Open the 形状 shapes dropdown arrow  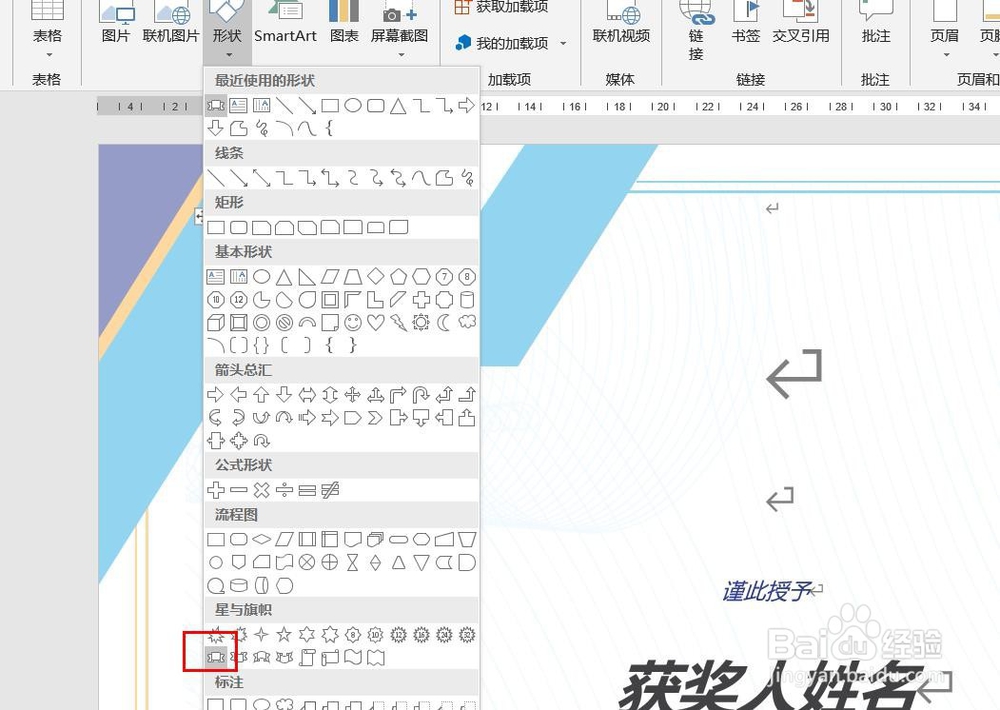(227, 57)
